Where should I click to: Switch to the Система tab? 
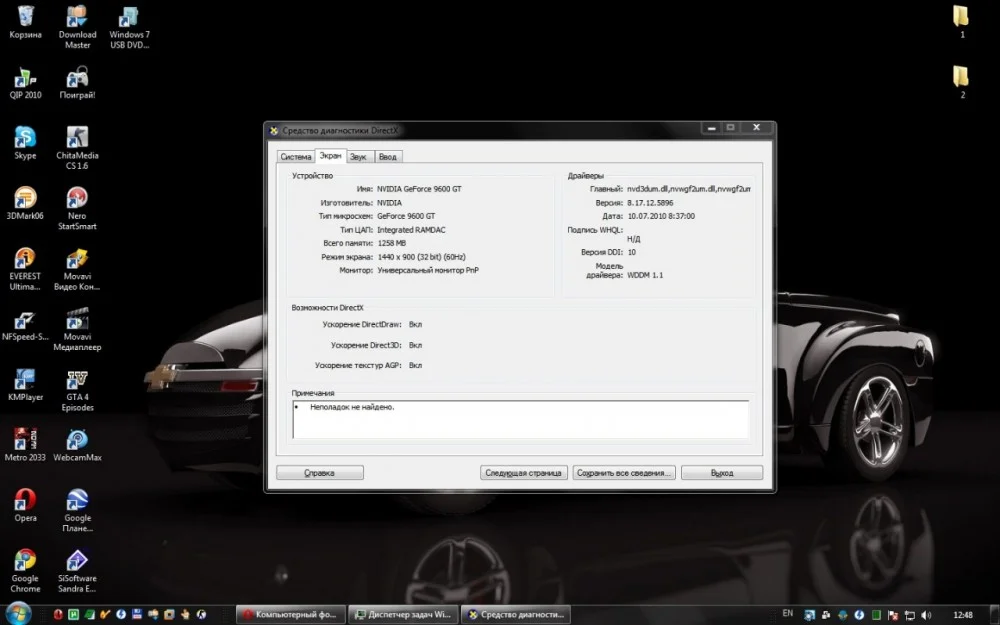pos(295,157)
